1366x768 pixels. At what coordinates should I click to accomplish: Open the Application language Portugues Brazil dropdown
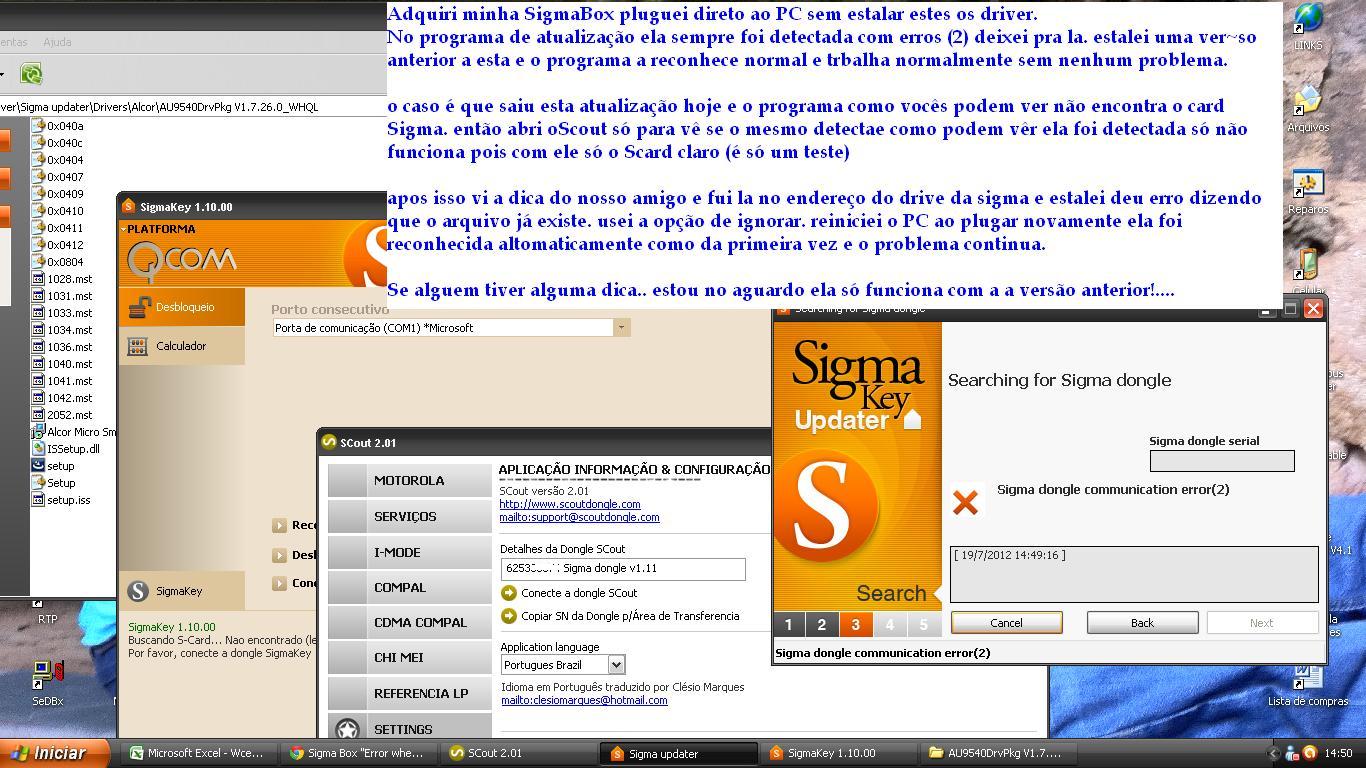coord(616,665)
